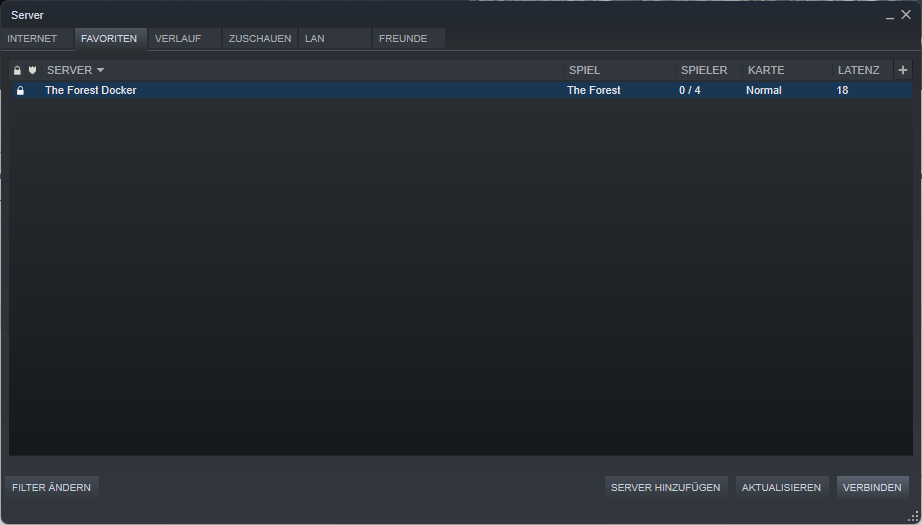Screen dimensions: 922x525
Task: Click the password lock column header icon
Action: (17, 71)
